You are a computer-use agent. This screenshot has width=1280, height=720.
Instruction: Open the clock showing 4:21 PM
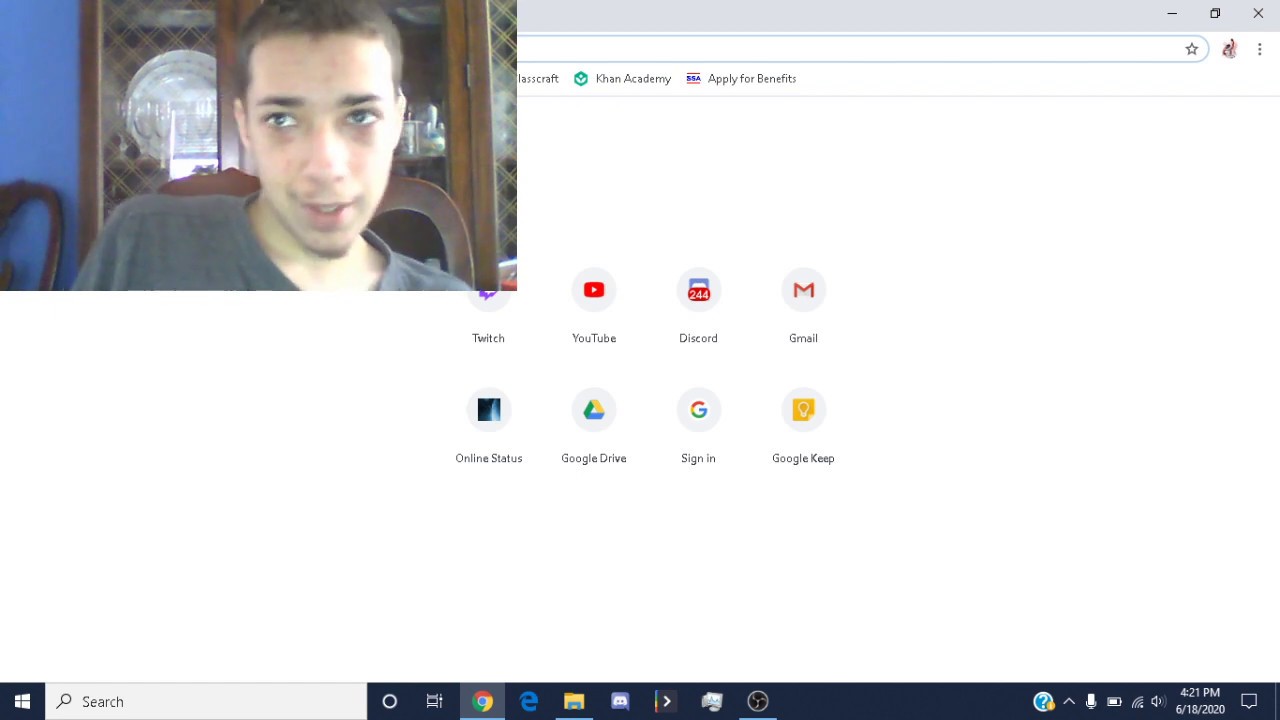click(1200, 701)
